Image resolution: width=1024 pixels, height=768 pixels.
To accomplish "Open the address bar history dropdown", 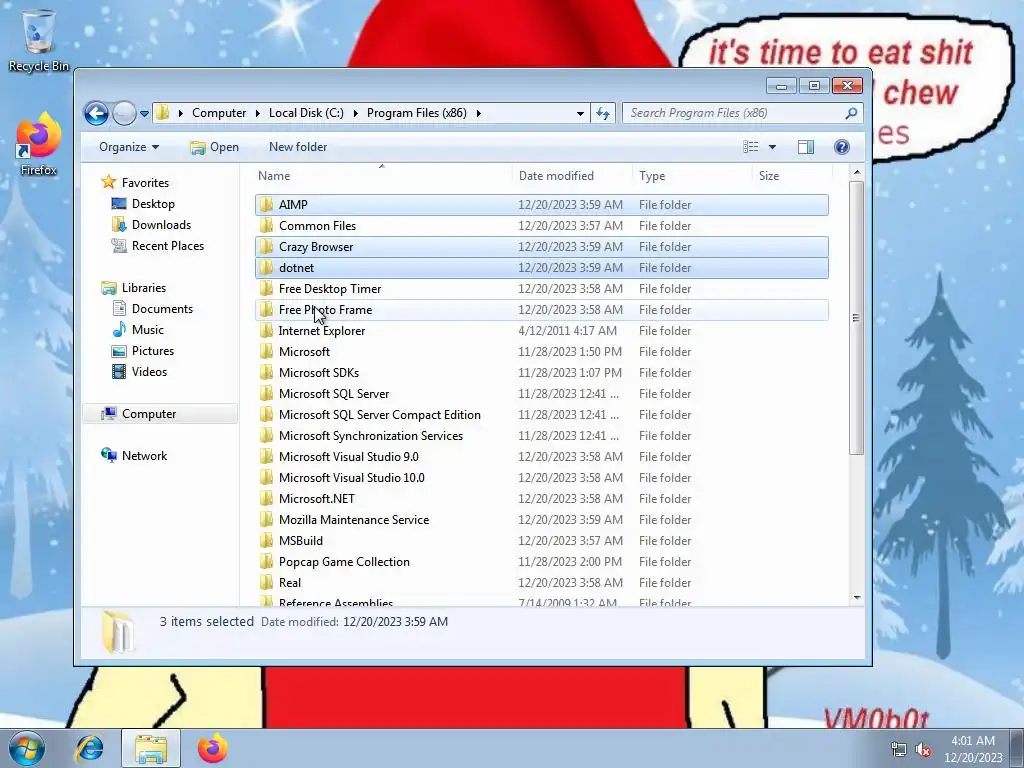I will click(580, 113).
